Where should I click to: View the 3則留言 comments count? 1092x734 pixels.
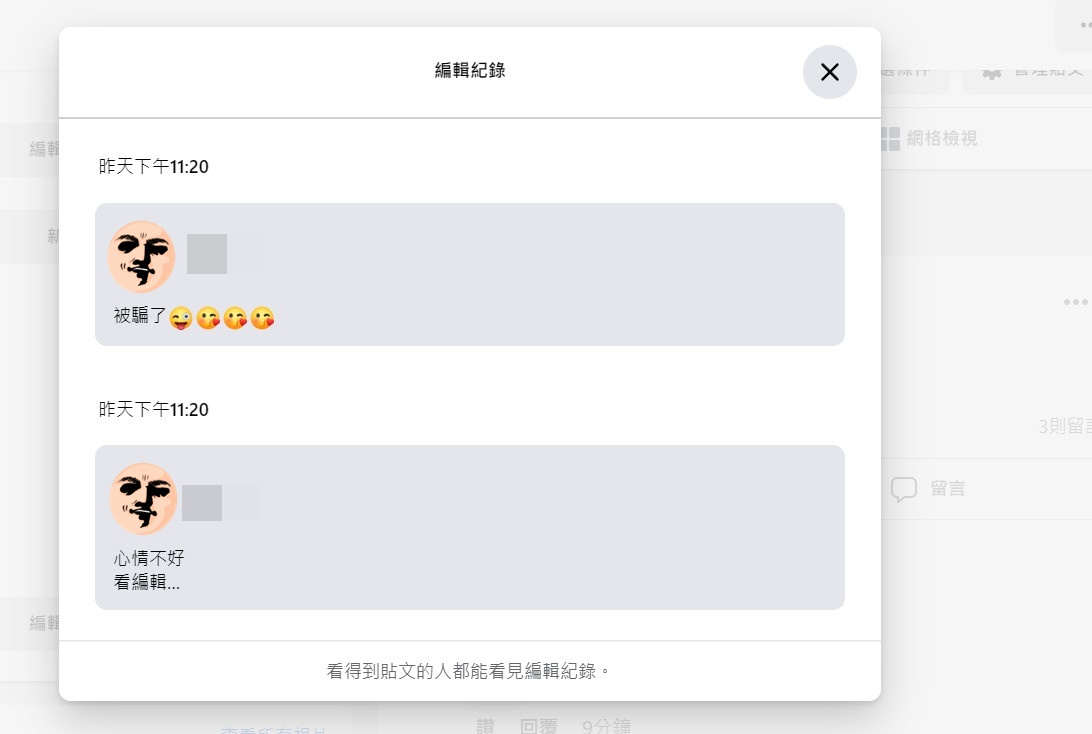(x=1065, y=426)
